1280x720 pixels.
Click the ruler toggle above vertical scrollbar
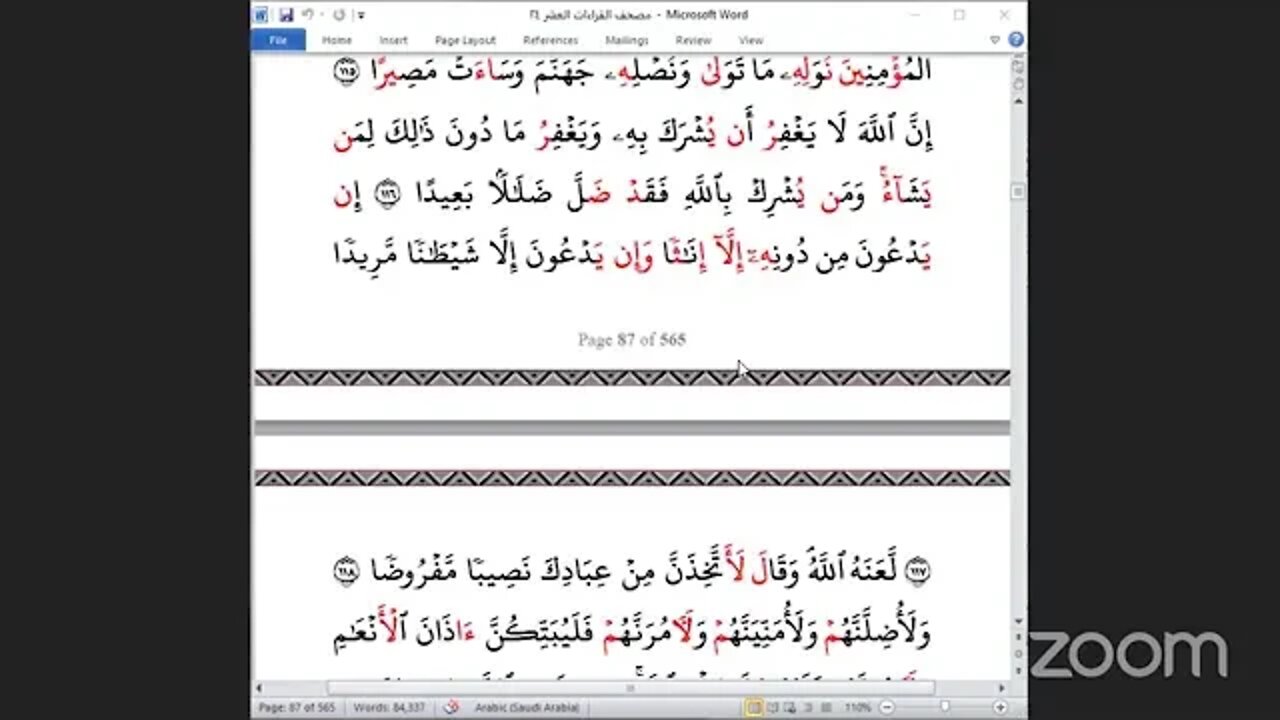pyautogui.click(x=1018, y=65)
